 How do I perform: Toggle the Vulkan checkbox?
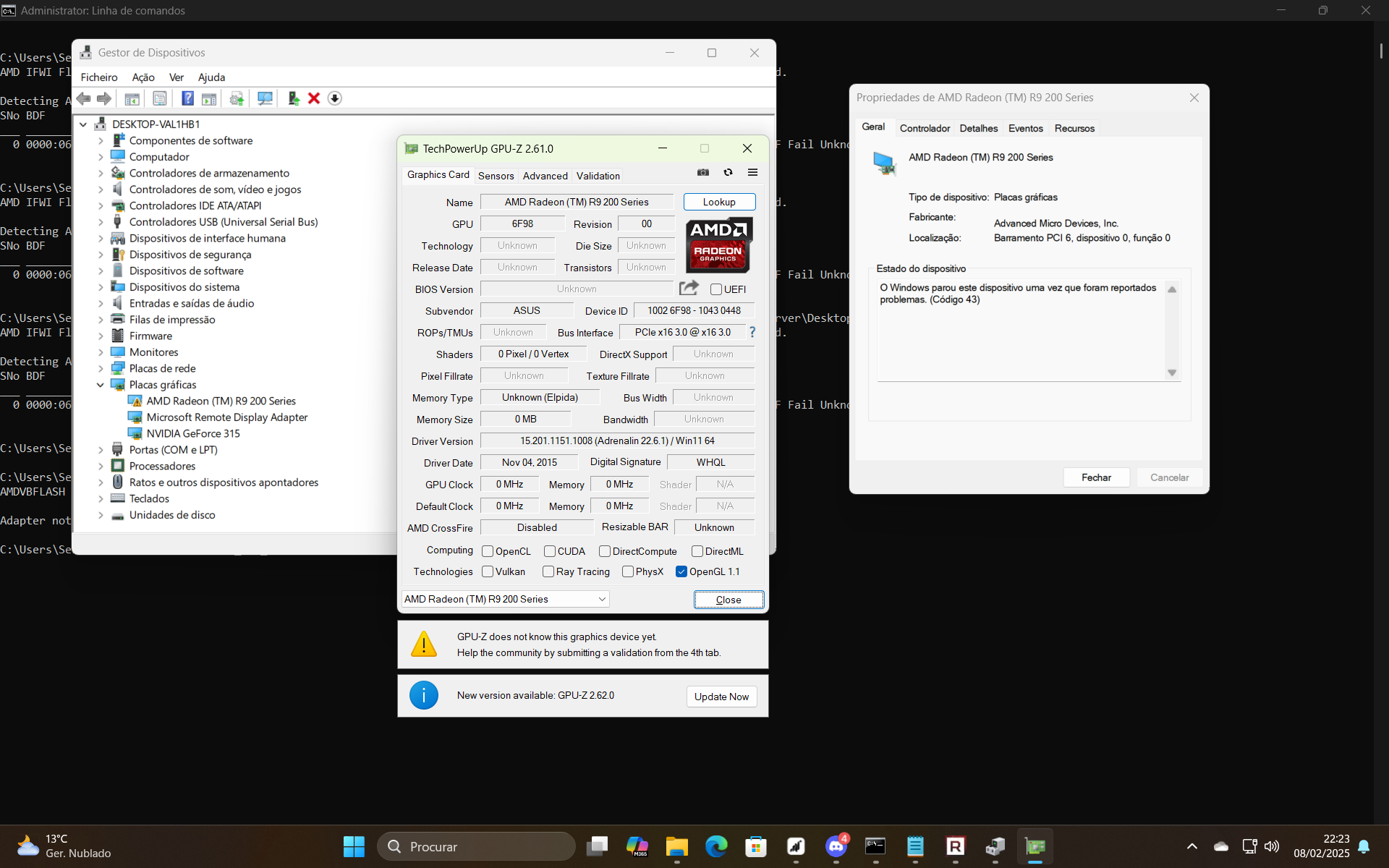[x=488, y=571]
